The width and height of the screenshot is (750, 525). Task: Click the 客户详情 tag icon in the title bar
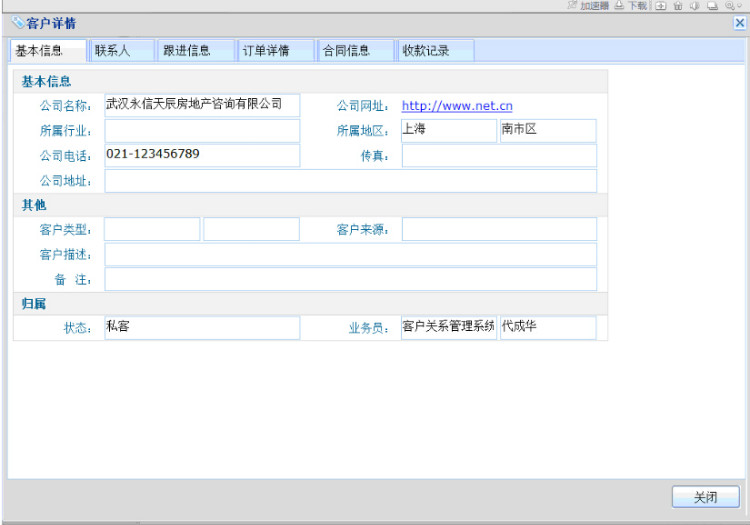tap(18, 22)
